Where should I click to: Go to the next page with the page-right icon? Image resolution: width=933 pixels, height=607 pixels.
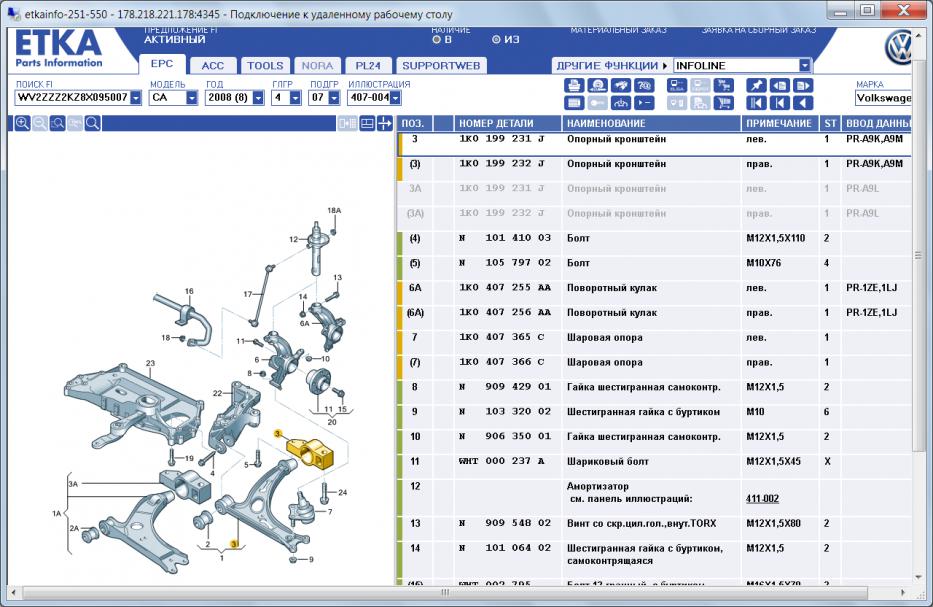coord(803,86)
